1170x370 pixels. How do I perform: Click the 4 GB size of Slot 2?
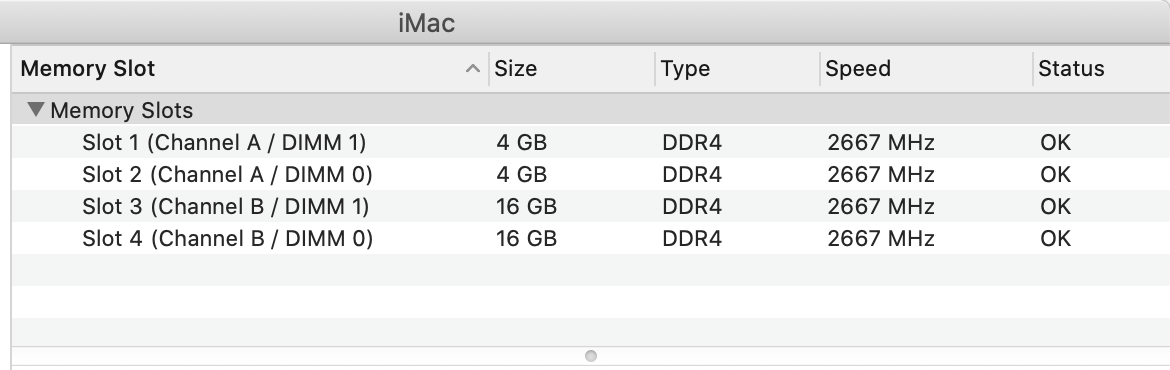point(521,174)
